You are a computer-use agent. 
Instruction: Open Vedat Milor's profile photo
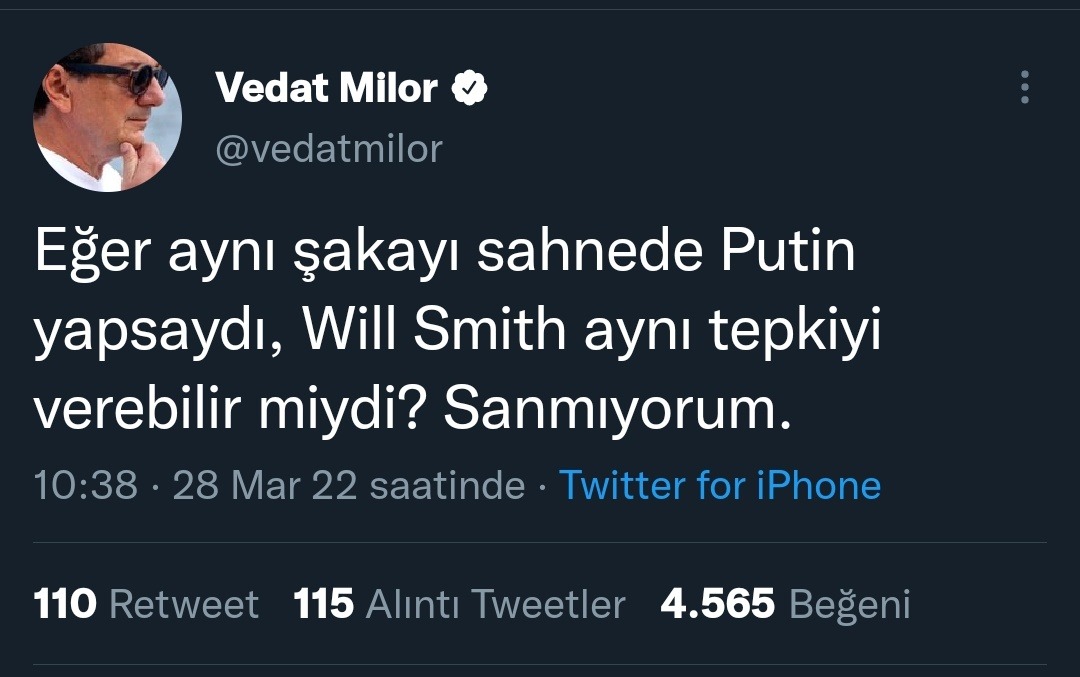click(x=107, y=117)
